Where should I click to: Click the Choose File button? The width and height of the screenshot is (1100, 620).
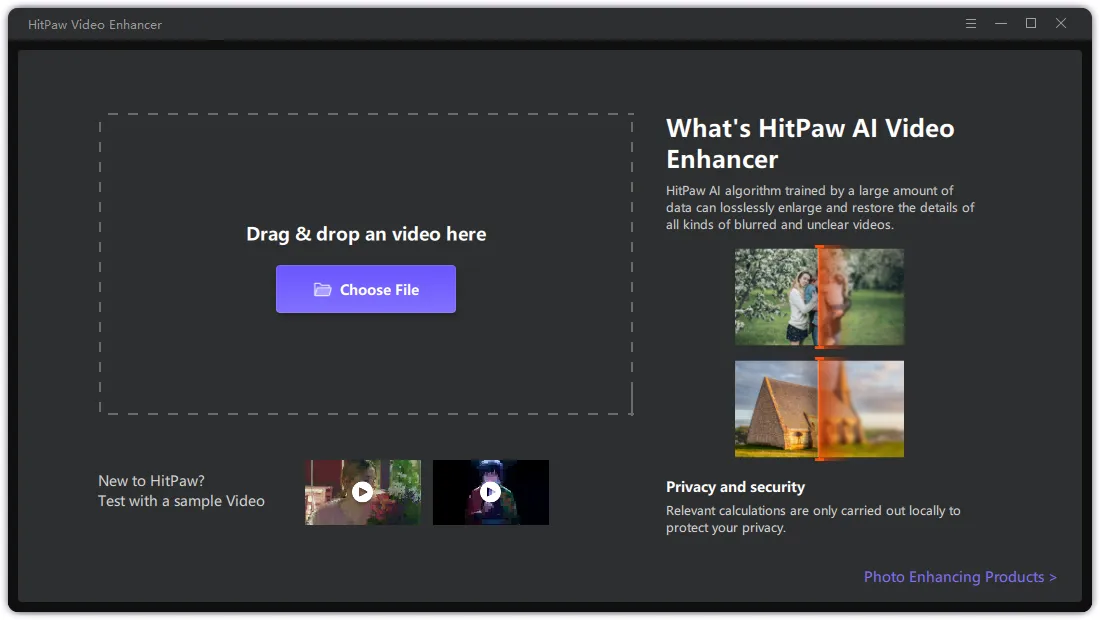(x=366, y=288)
